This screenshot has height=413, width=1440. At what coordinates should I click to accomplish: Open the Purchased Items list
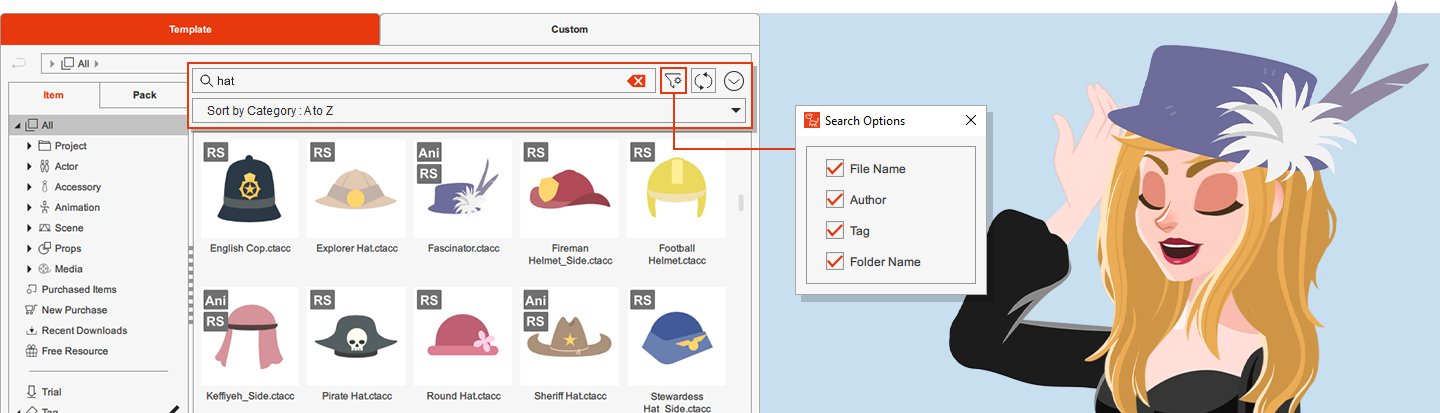pyautogui.click(x=78, y=289)
